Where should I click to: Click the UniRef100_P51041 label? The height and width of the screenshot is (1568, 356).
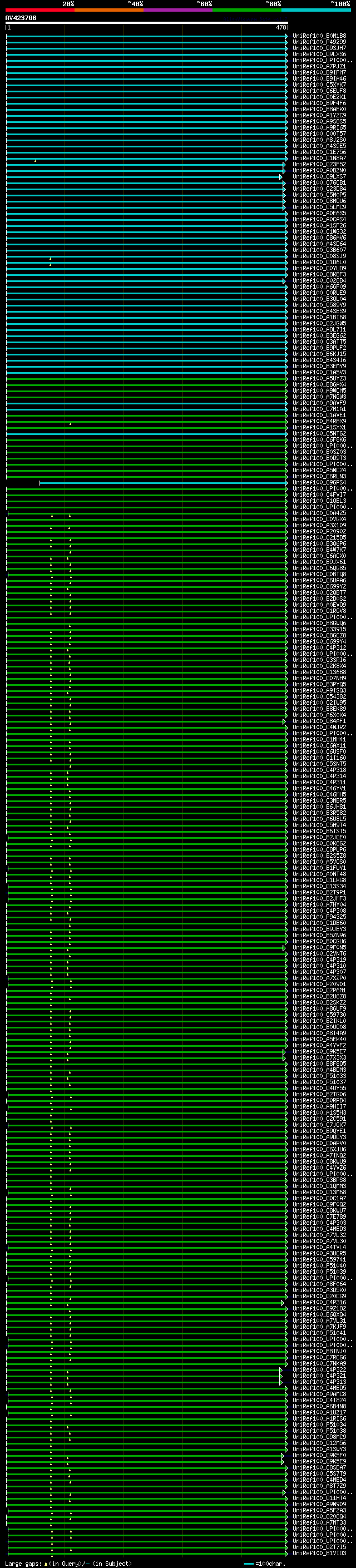click(x=319, y=1333)
